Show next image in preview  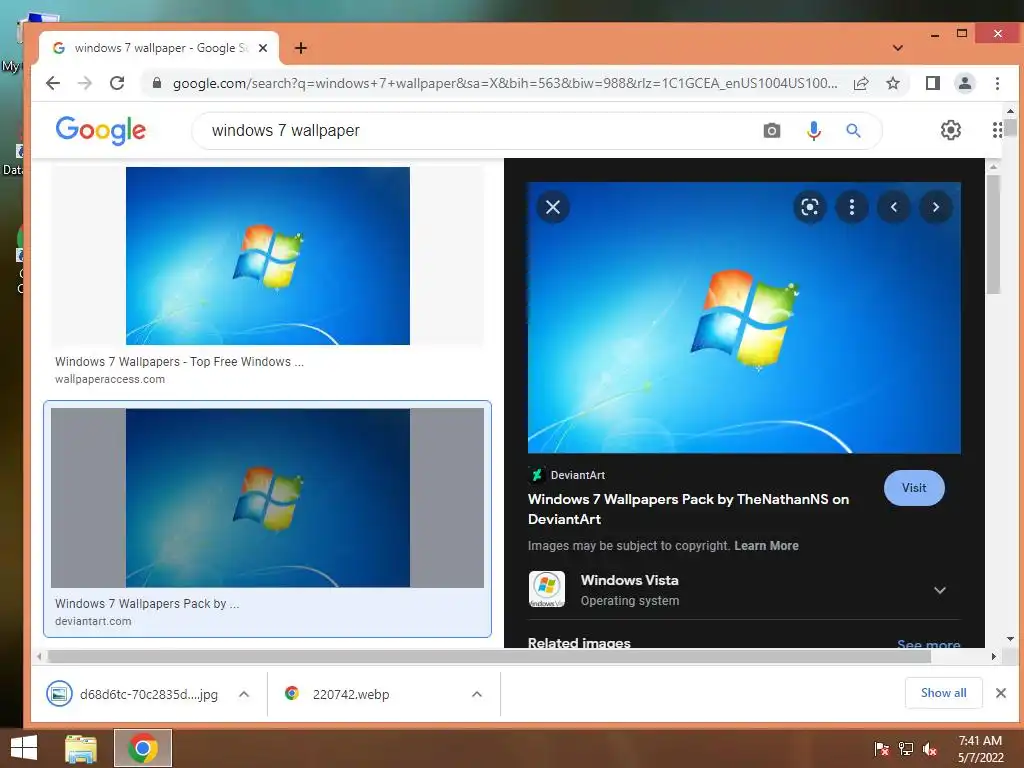936,207
